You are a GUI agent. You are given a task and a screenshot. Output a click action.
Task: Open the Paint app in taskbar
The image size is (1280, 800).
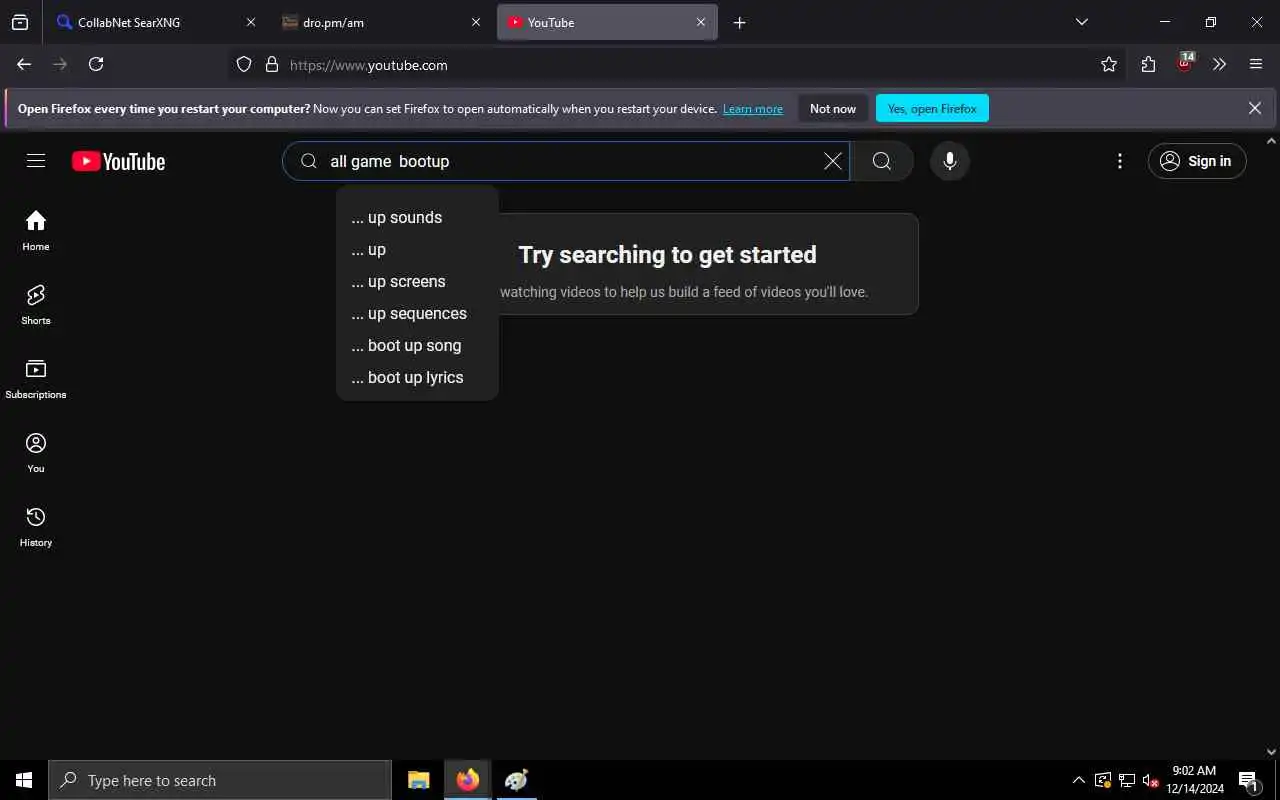click(517, 780)
